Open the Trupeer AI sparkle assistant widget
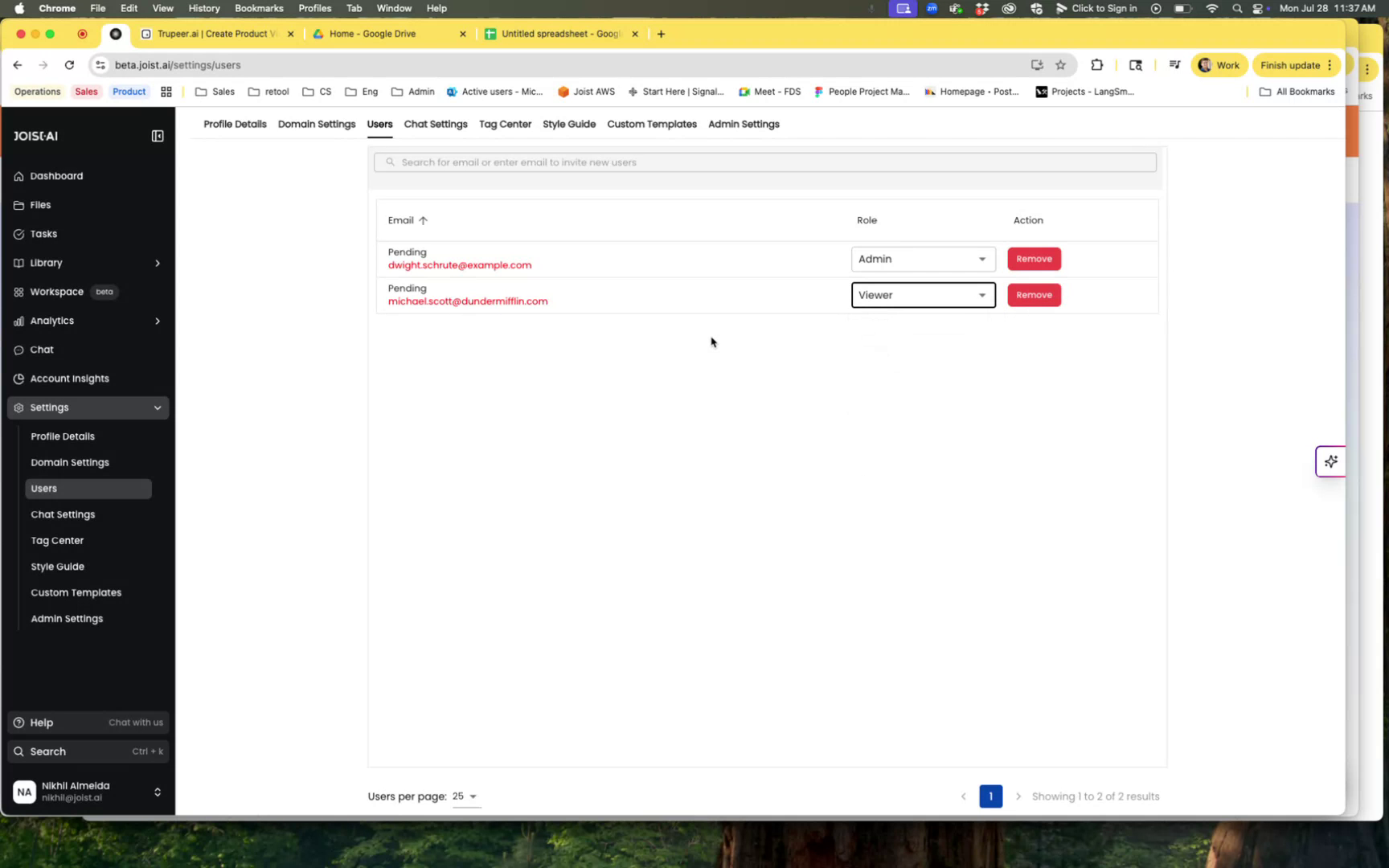The width and height of the screenshot is (1389, 868). pos(1331,461)
